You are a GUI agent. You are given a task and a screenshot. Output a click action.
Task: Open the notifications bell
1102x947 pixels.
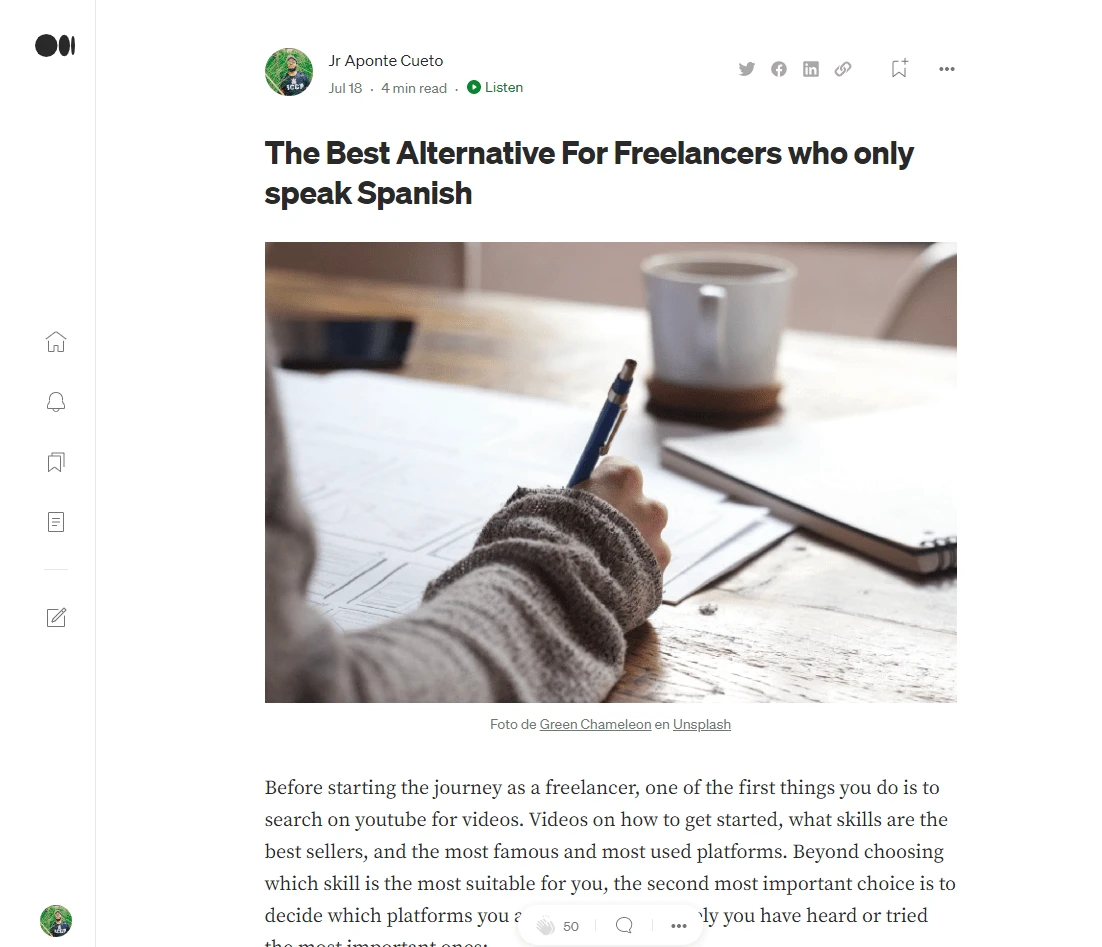(56, 402)
